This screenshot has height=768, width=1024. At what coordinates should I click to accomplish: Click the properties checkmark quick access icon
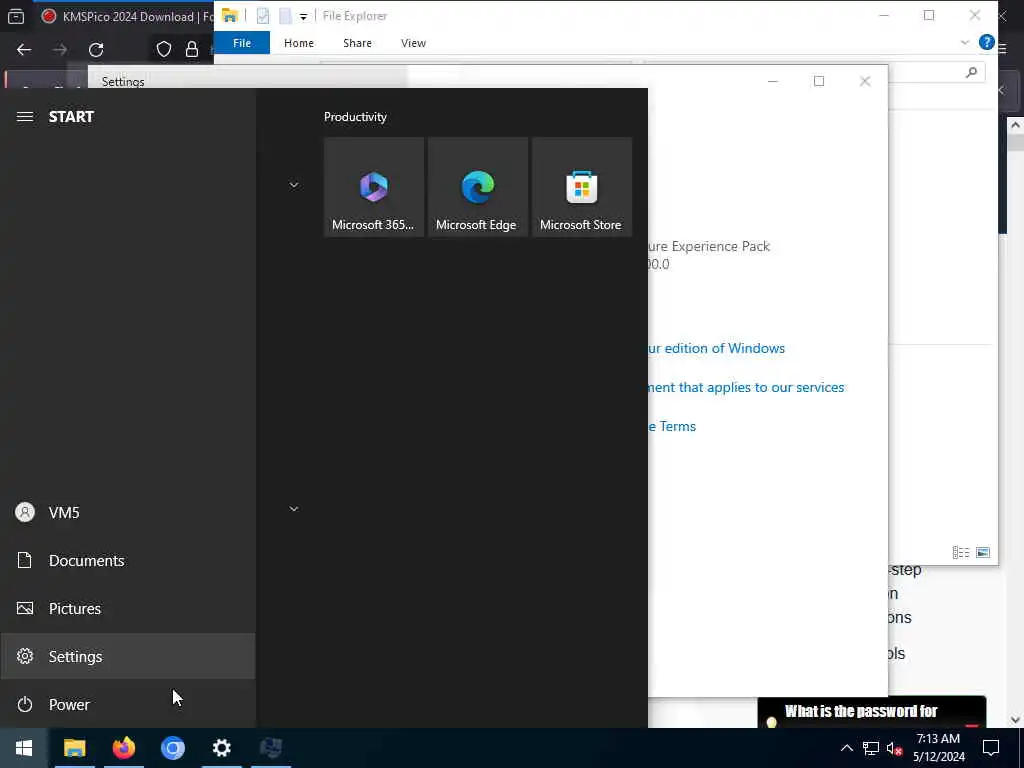pos(263,16)
